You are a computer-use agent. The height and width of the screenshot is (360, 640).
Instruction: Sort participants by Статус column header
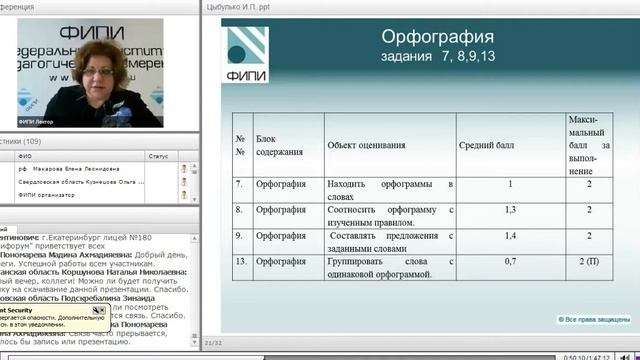coord(161,156)
